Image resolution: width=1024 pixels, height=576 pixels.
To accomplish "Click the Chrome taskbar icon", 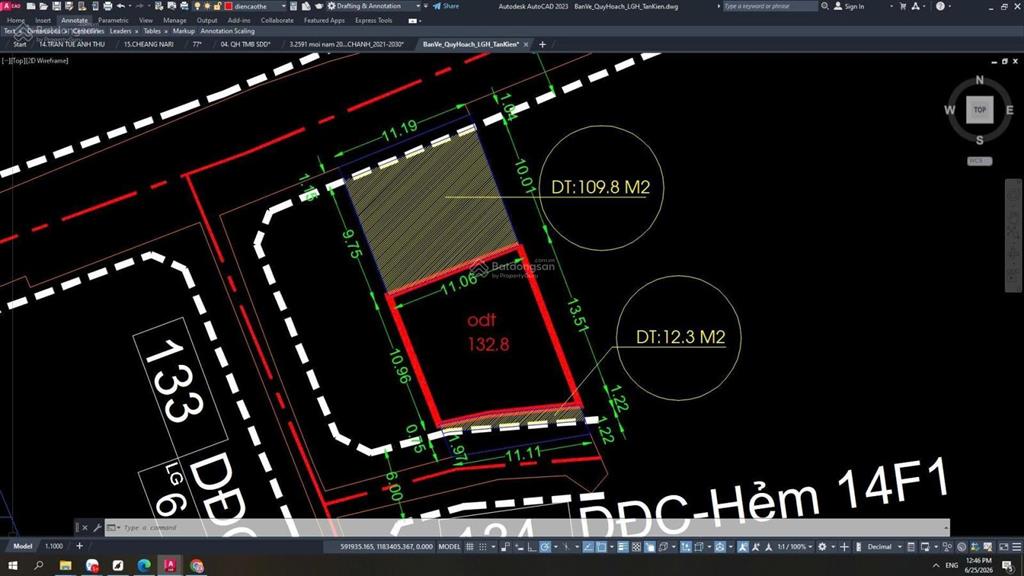I will point(197,565).
